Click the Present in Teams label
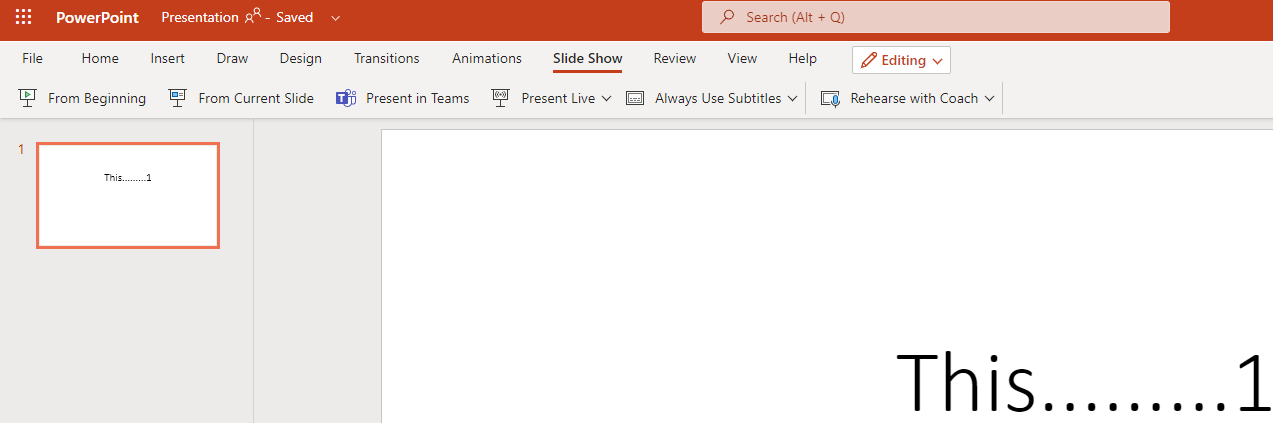Viewport: 1273px width, 423px height. click(x=418, y=98)
